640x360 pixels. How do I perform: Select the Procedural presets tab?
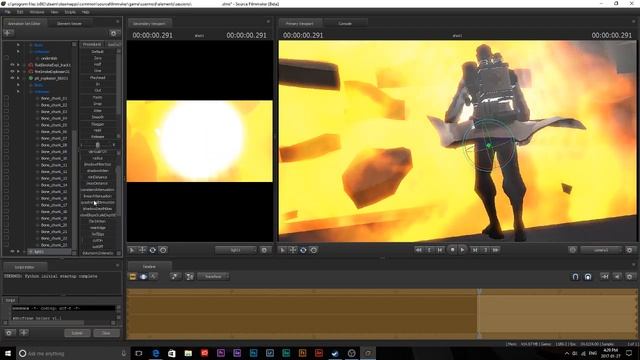pyautogui.click(x=92, y=44)
